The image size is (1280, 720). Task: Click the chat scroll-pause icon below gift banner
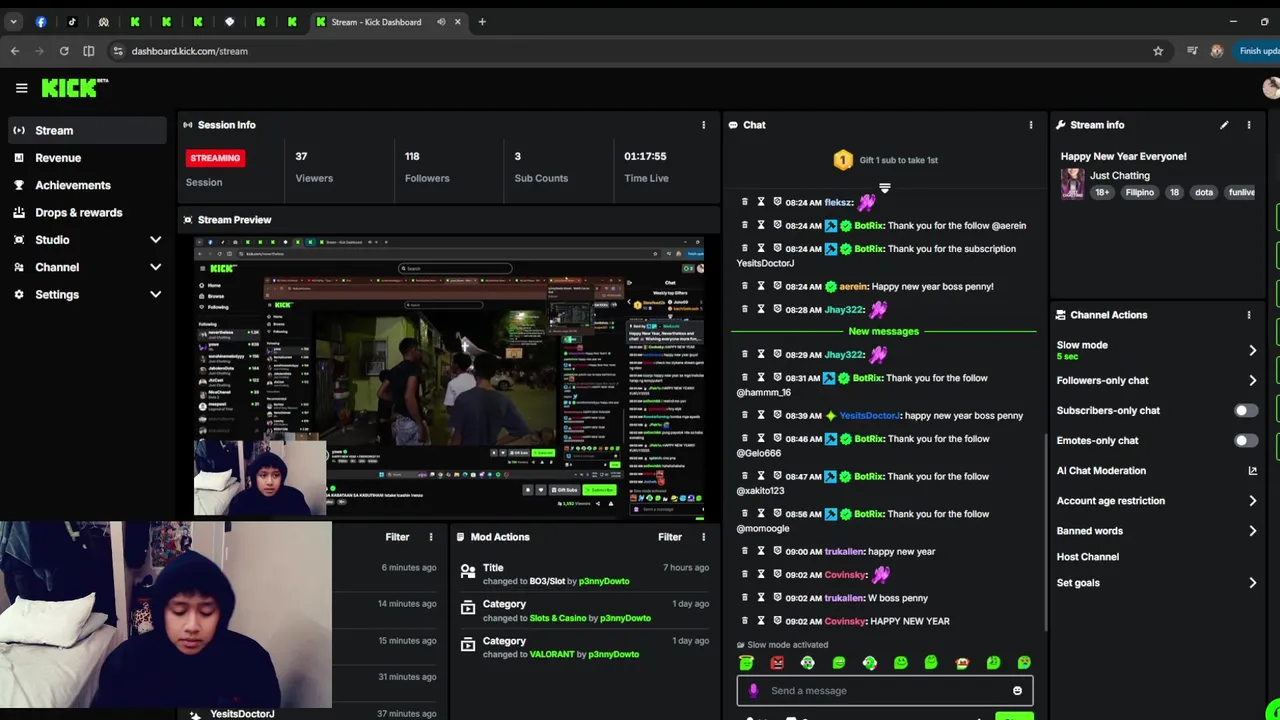click(x=884, y=188)
